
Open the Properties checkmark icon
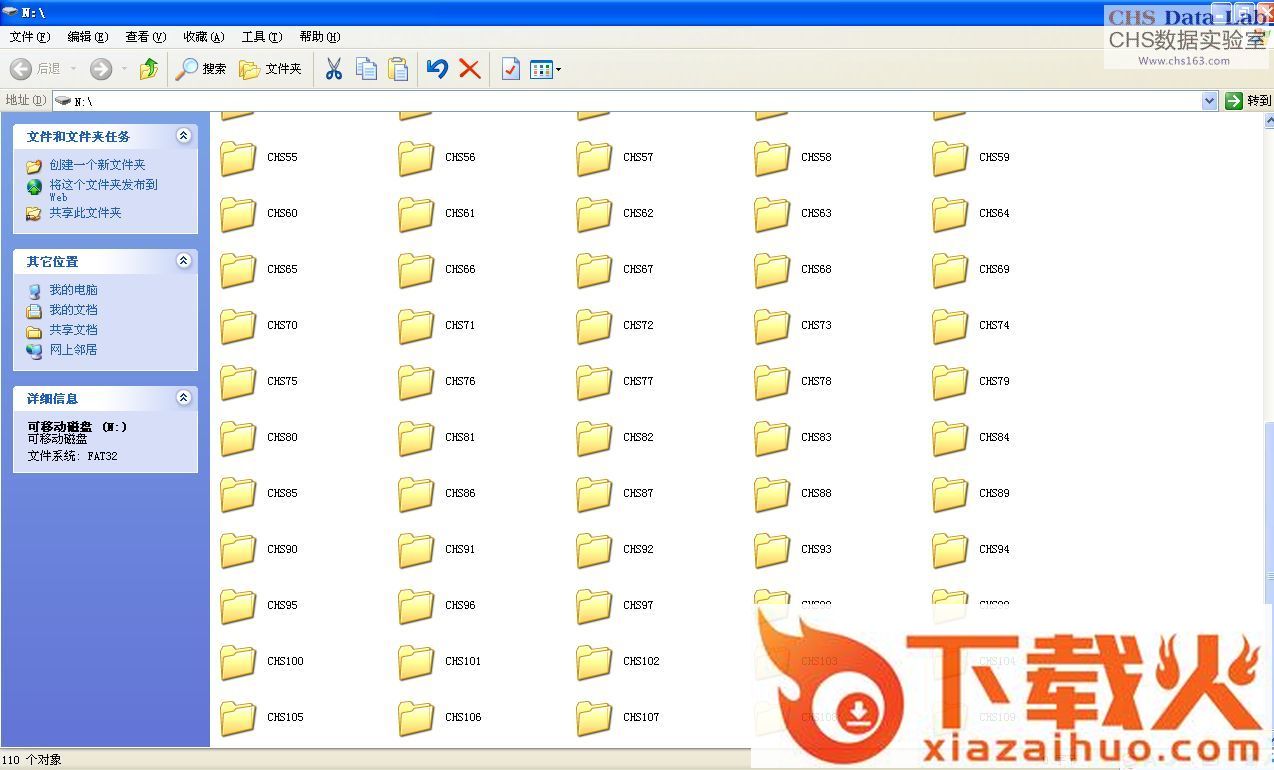[x=510, y=69]
